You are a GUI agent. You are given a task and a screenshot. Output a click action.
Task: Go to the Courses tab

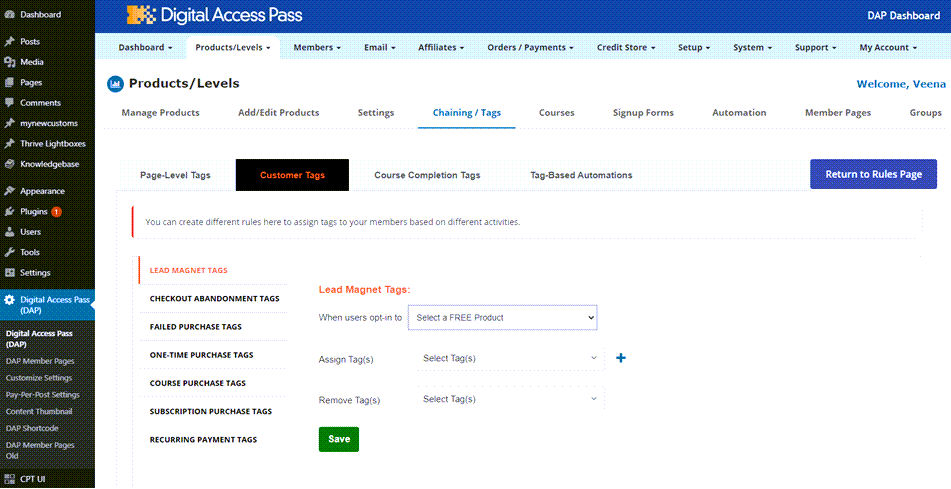556,113
